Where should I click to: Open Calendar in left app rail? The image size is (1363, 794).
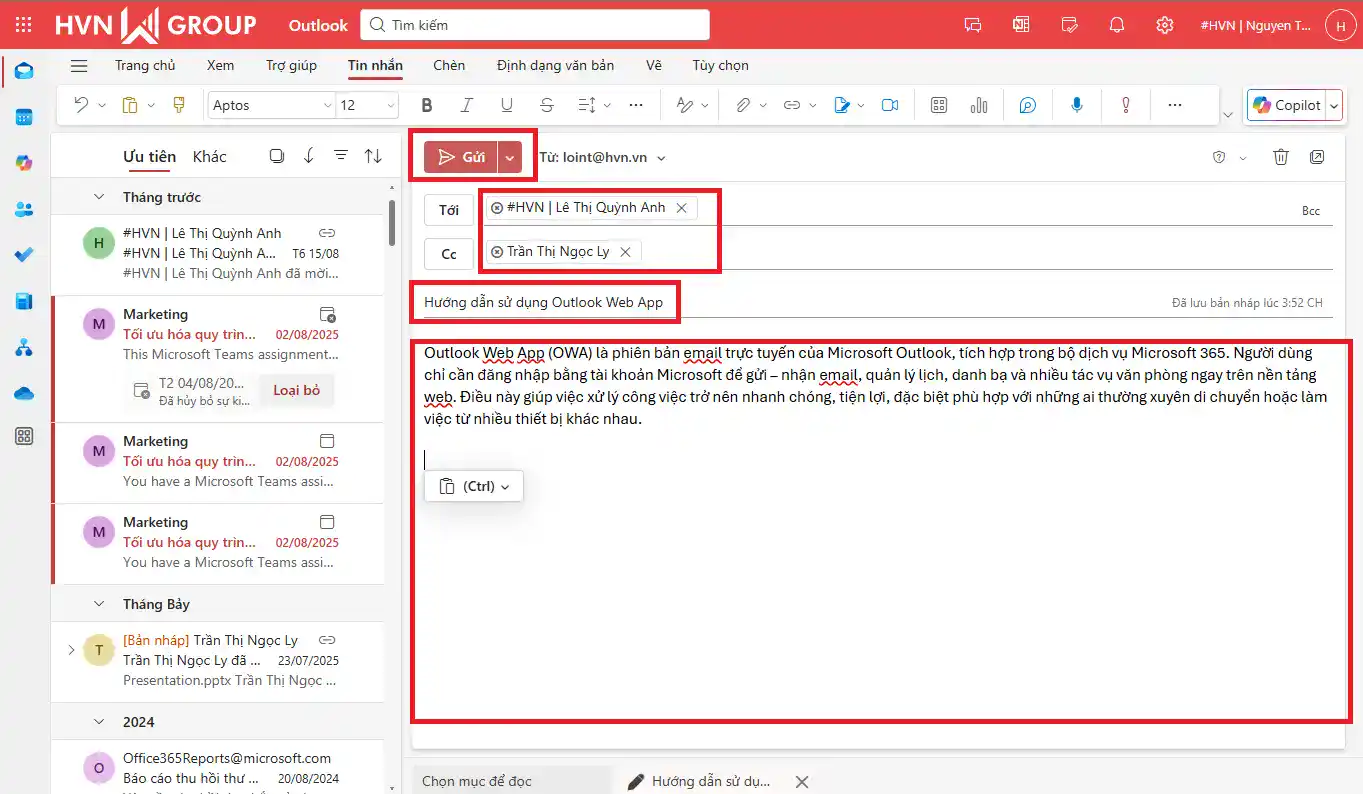click(x=24, y=117)
